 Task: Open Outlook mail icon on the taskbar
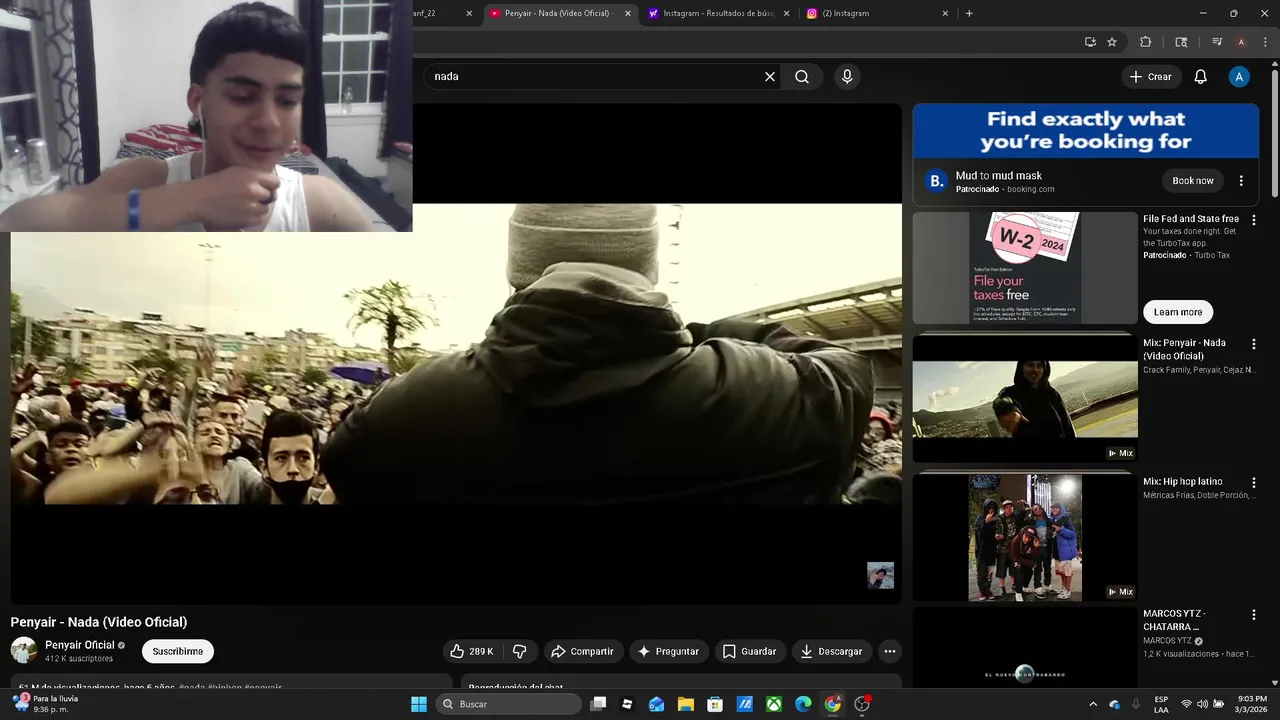click(656, 704)
